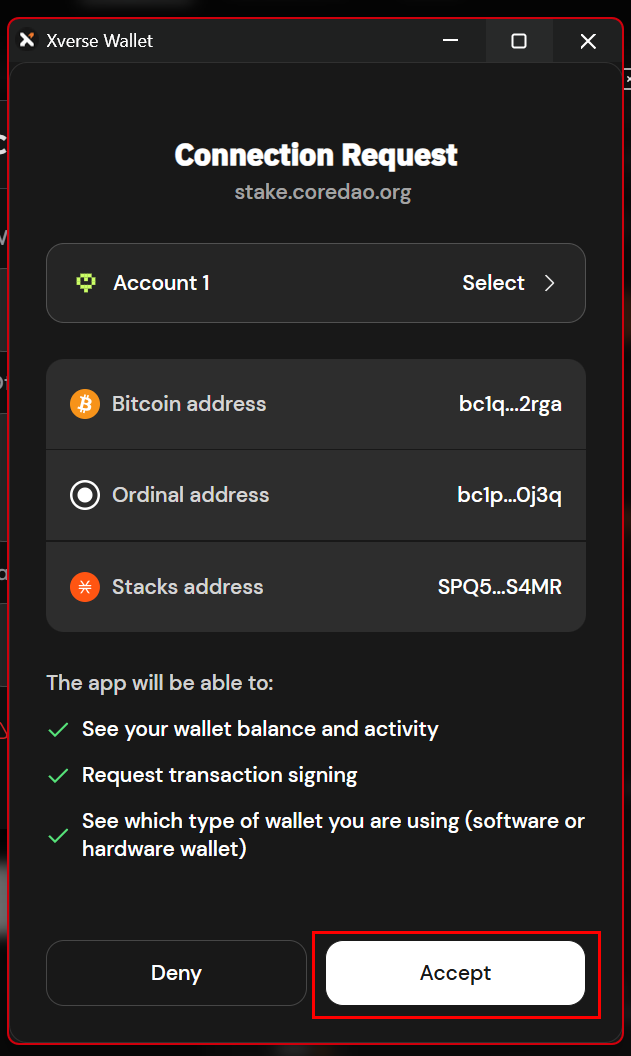
Task: Click the green checkmark beside wallet balance permission
Action: pos(58,729)
